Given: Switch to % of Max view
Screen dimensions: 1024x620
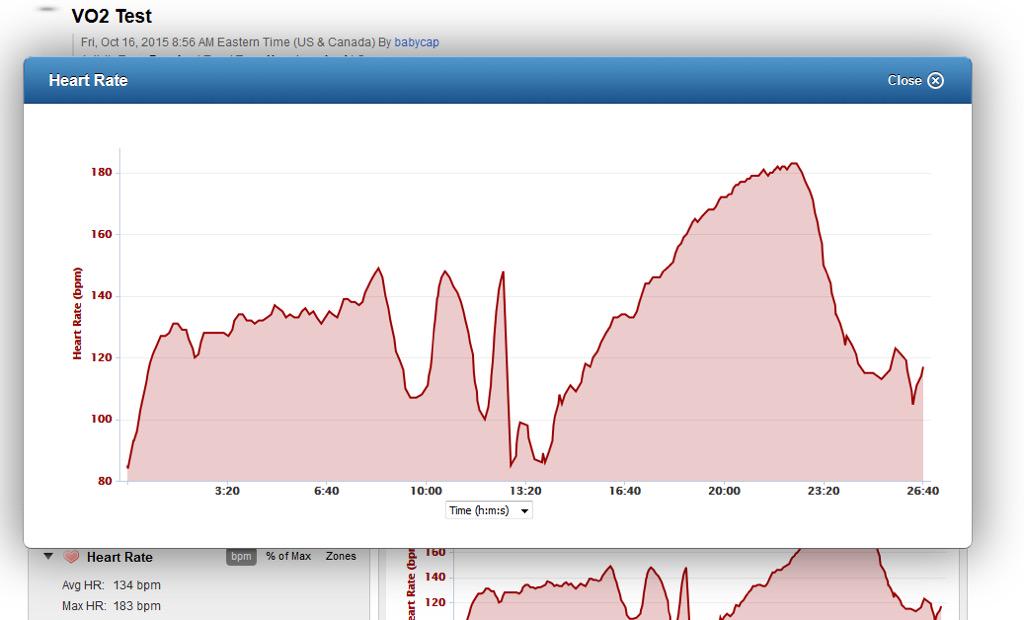Looking at the screenshot, I should [x=288, y=556].
